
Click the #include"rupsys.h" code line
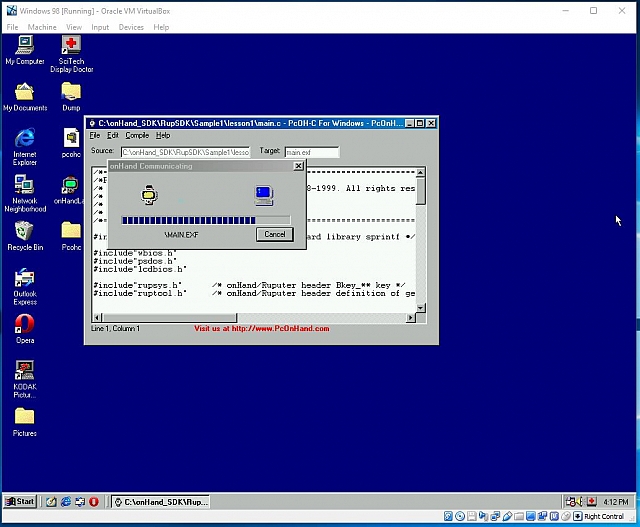[x=138, y=285]
